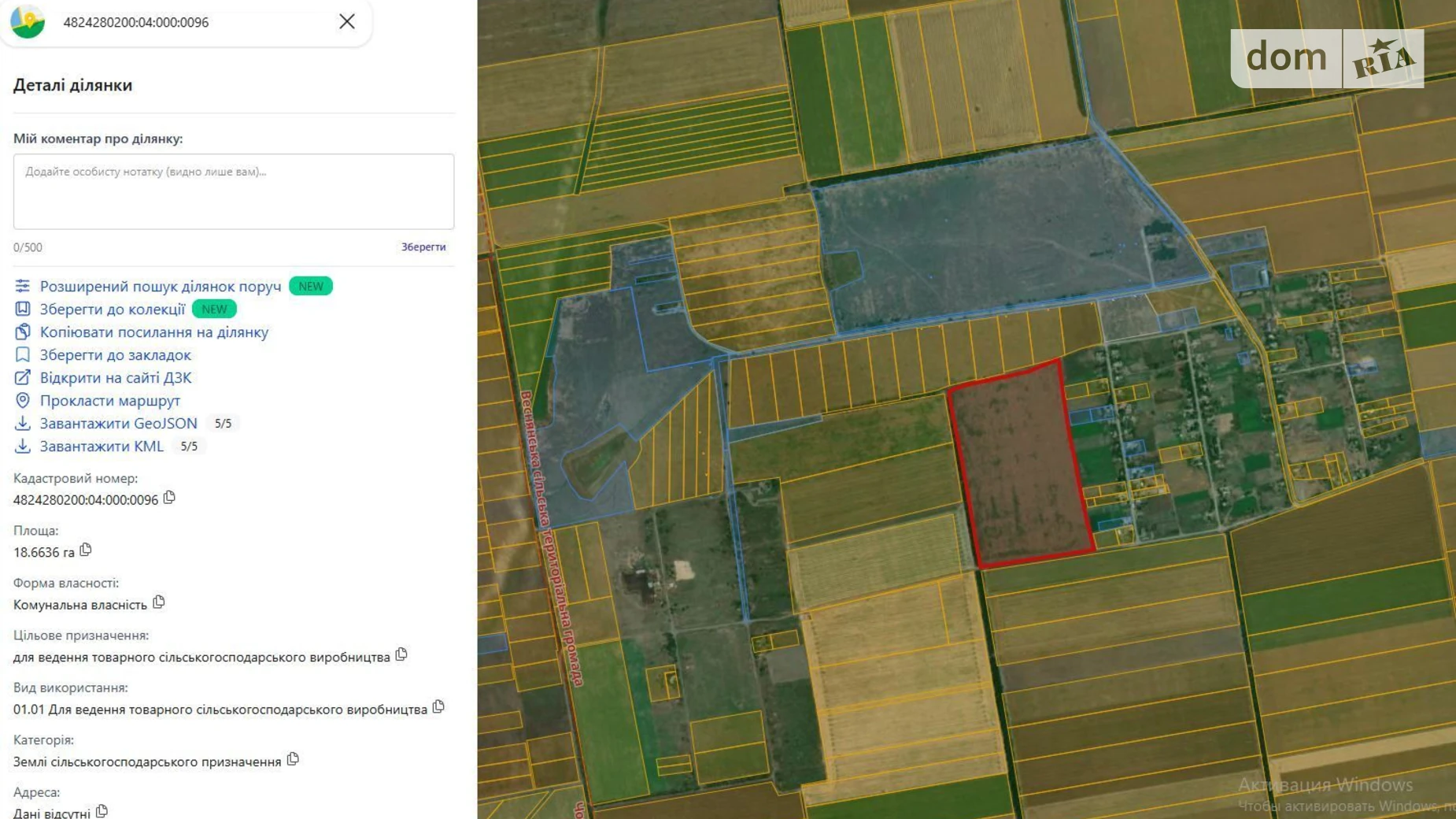Select Прокласти маршрут link
1456x819 pixels.
pos(110,400)
